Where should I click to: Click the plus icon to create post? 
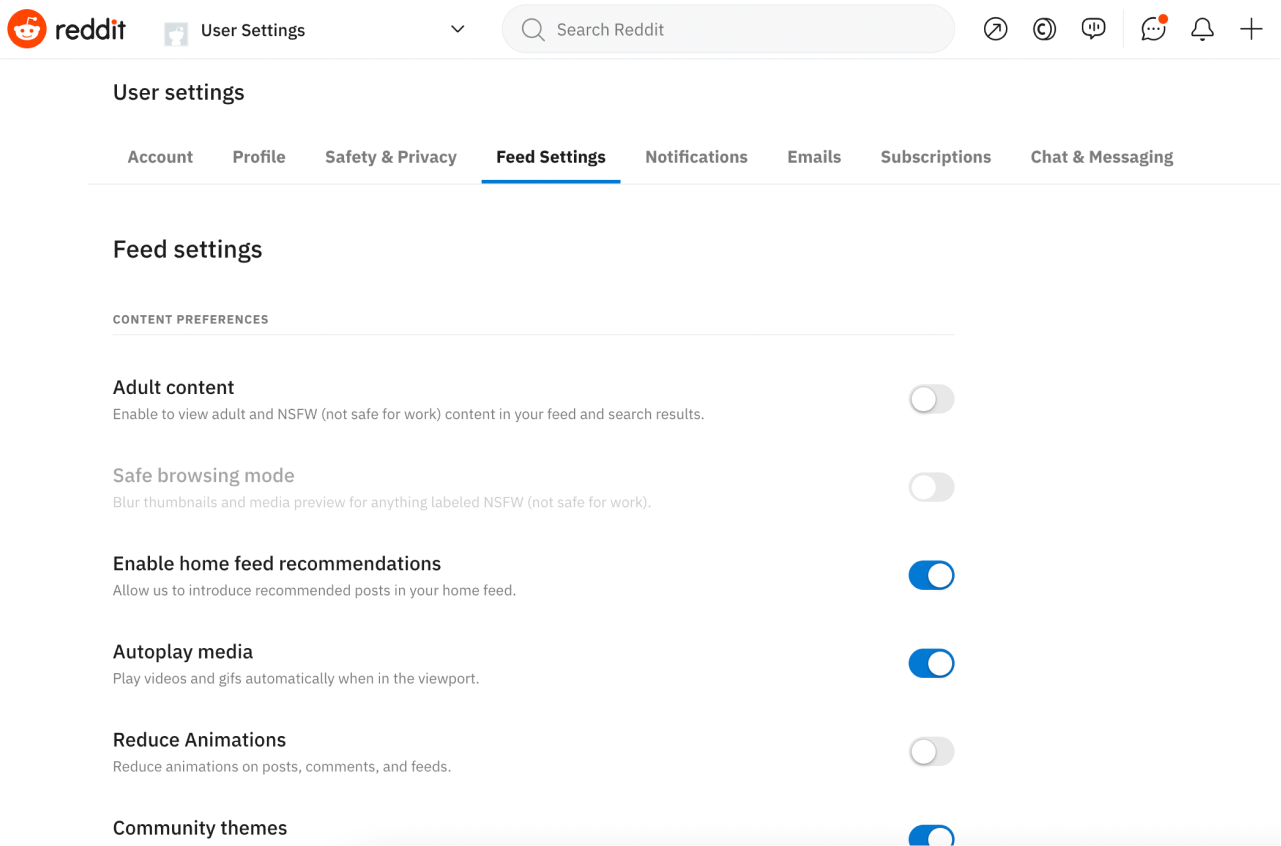(1251, 30)
